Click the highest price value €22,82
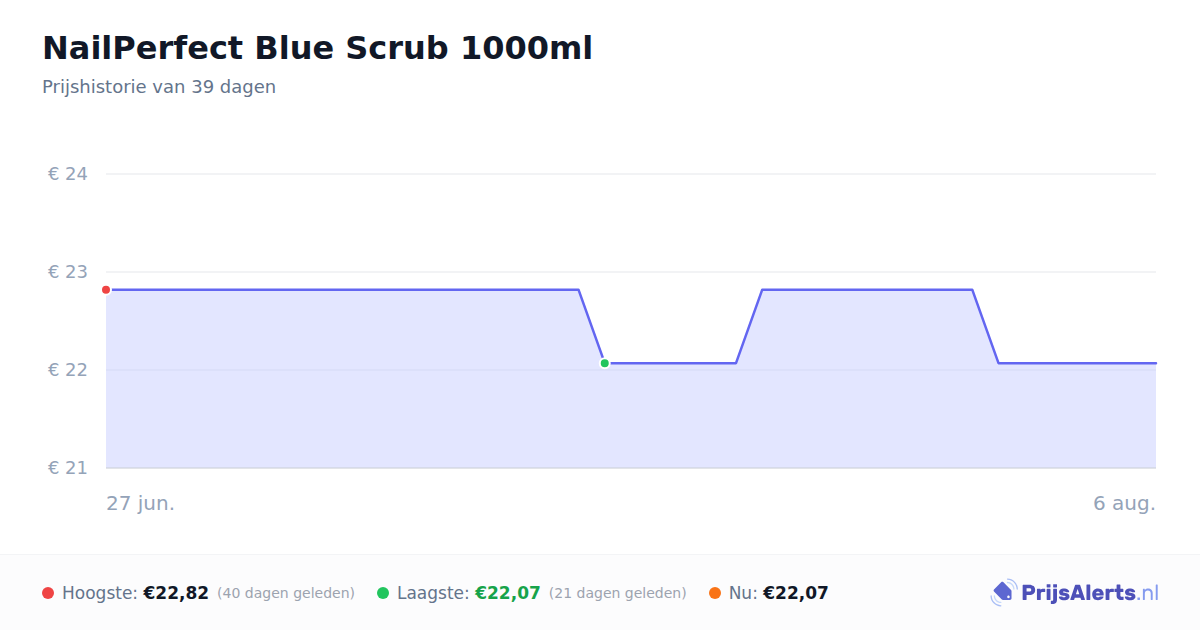The width and height of the screenshot is (1200, 630). (176, 593)
